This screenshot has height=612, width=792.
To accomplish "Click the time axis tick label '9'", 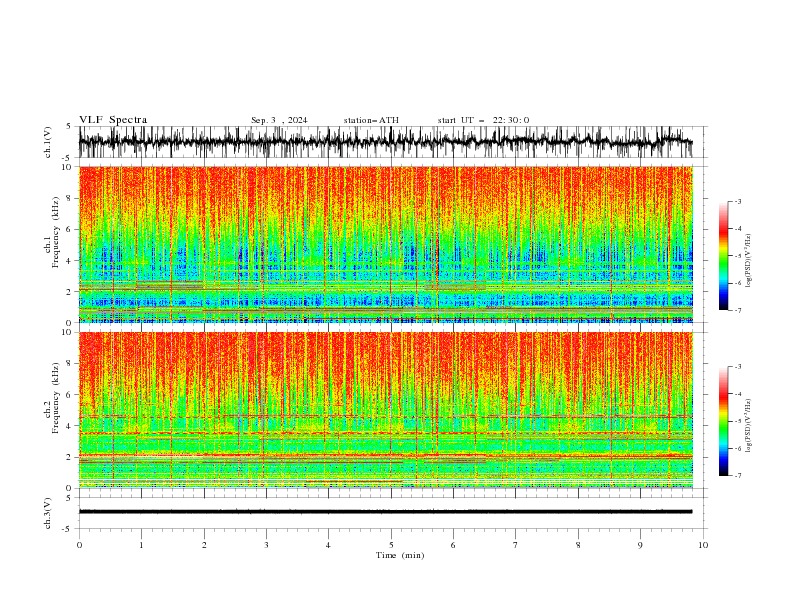I will pyautogui.click(x=640, y=545).
